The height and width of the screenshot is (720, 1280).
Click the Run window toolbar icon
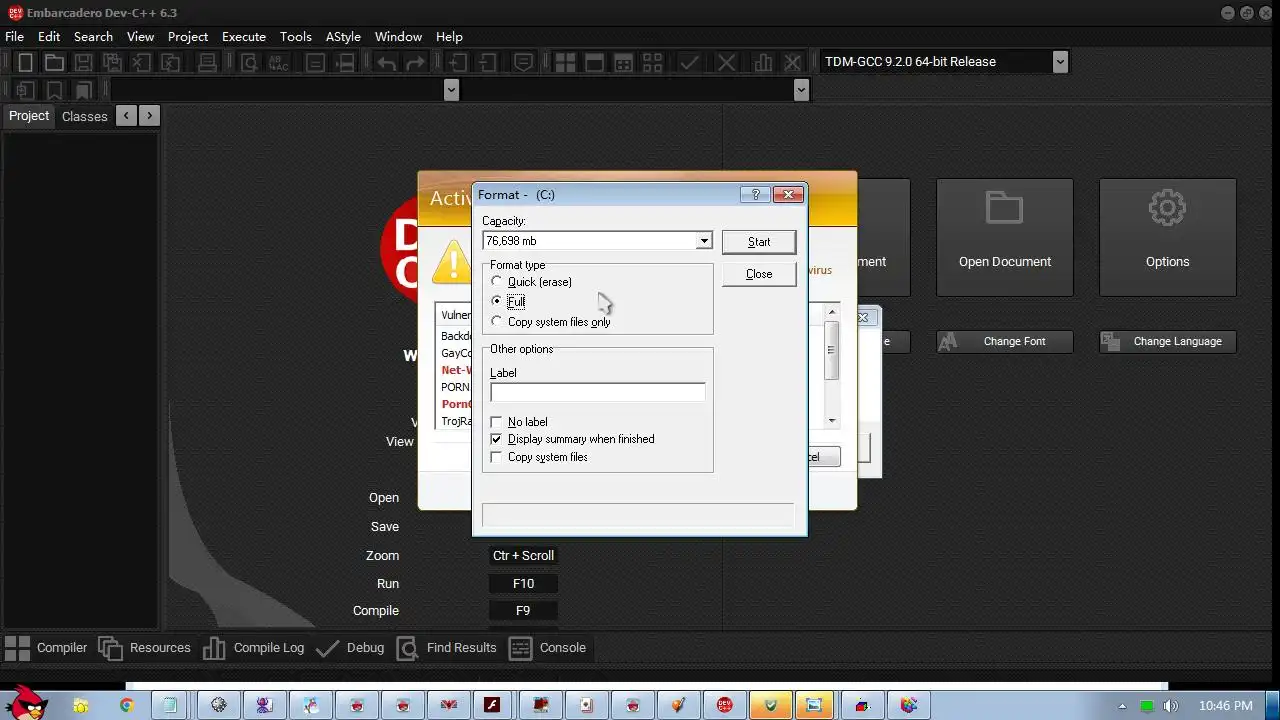coord(594,62)
